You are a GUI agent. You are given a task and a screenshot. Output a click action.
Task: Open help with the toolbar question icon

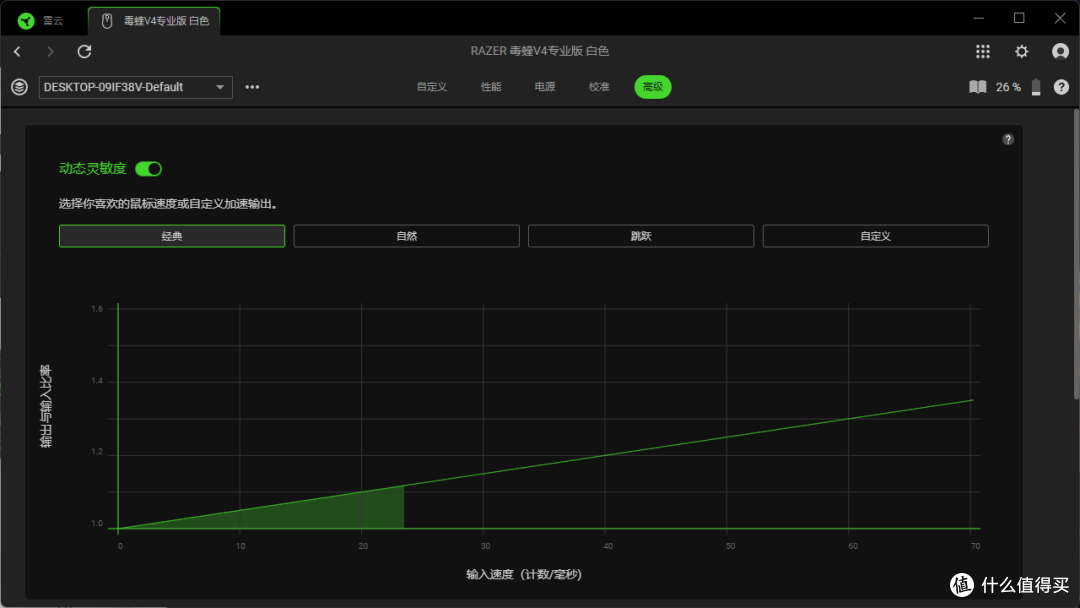(1061, 87)
